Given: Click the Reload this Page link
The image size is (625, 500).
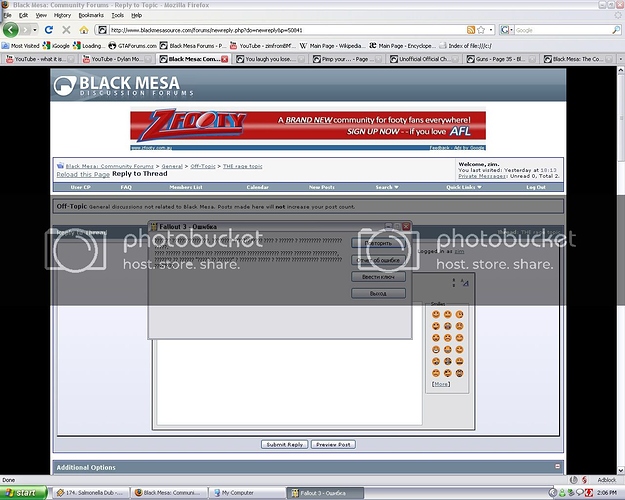Looking at the screenshot, I should pos(83,174).
